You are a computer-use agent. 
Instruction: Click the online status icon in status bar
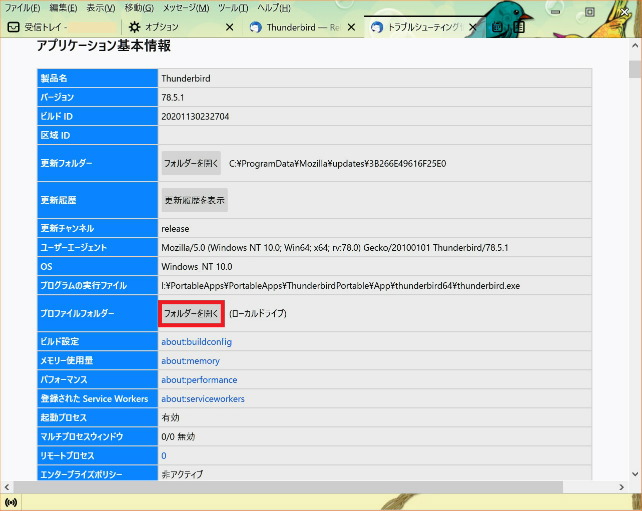click(x=11, y=501)
